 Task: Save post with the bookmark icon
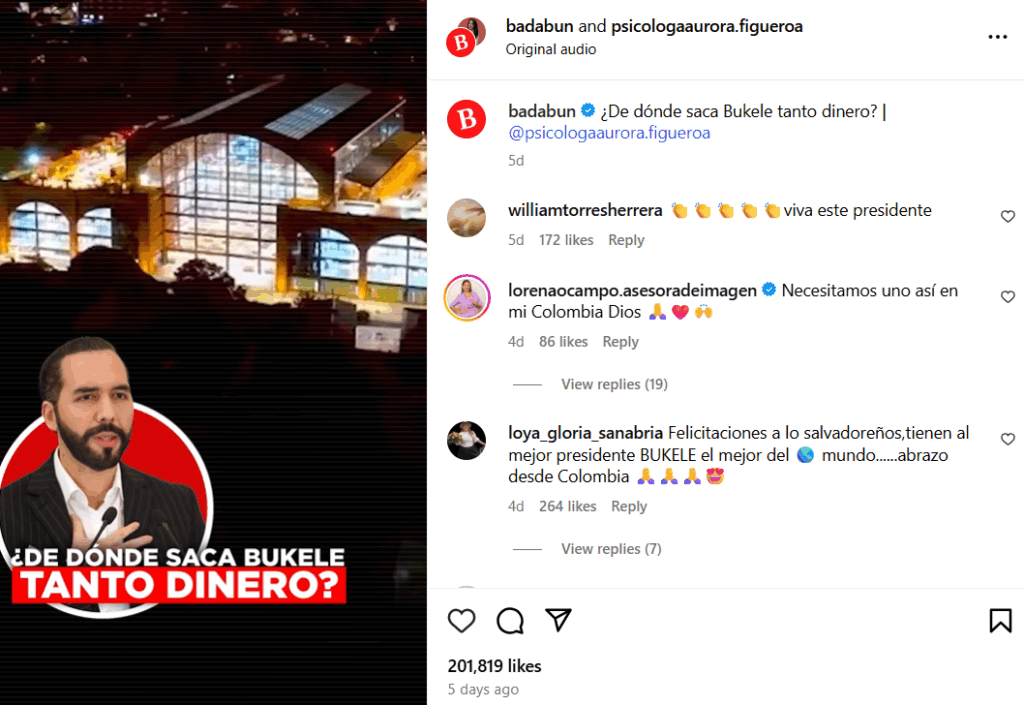click(x=1000, y=621)
